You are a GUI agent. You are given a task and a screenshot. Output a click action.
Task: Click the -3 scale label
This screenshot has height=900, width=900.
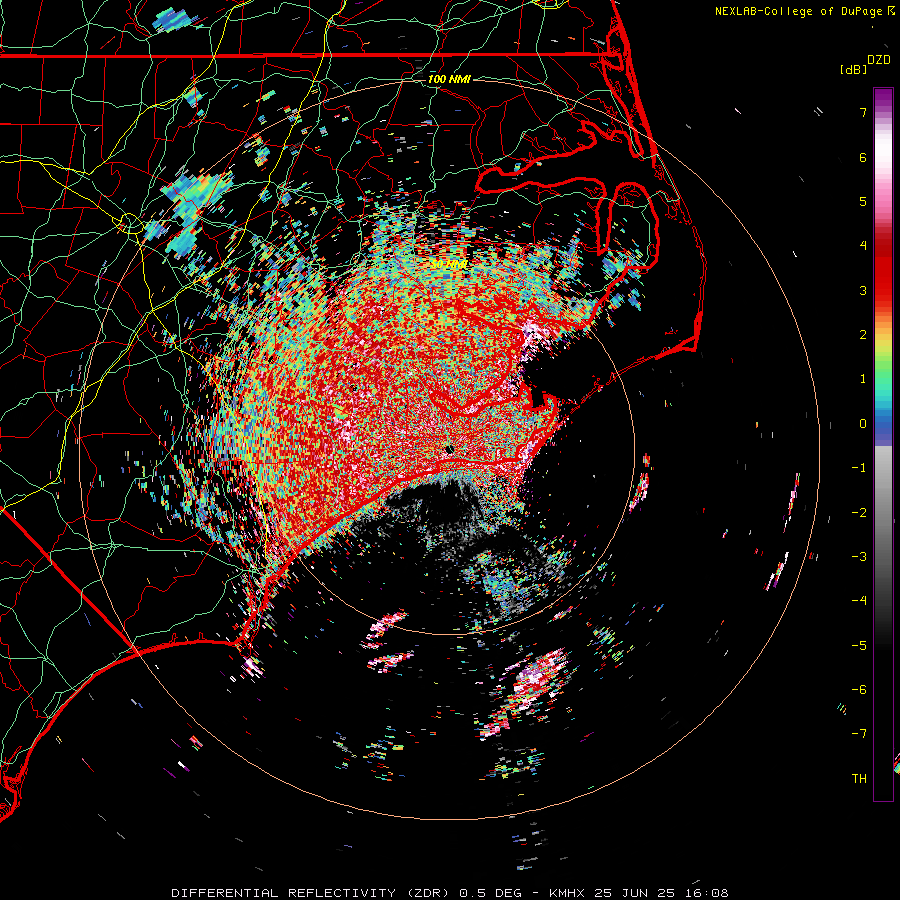(x=859, y=557)
